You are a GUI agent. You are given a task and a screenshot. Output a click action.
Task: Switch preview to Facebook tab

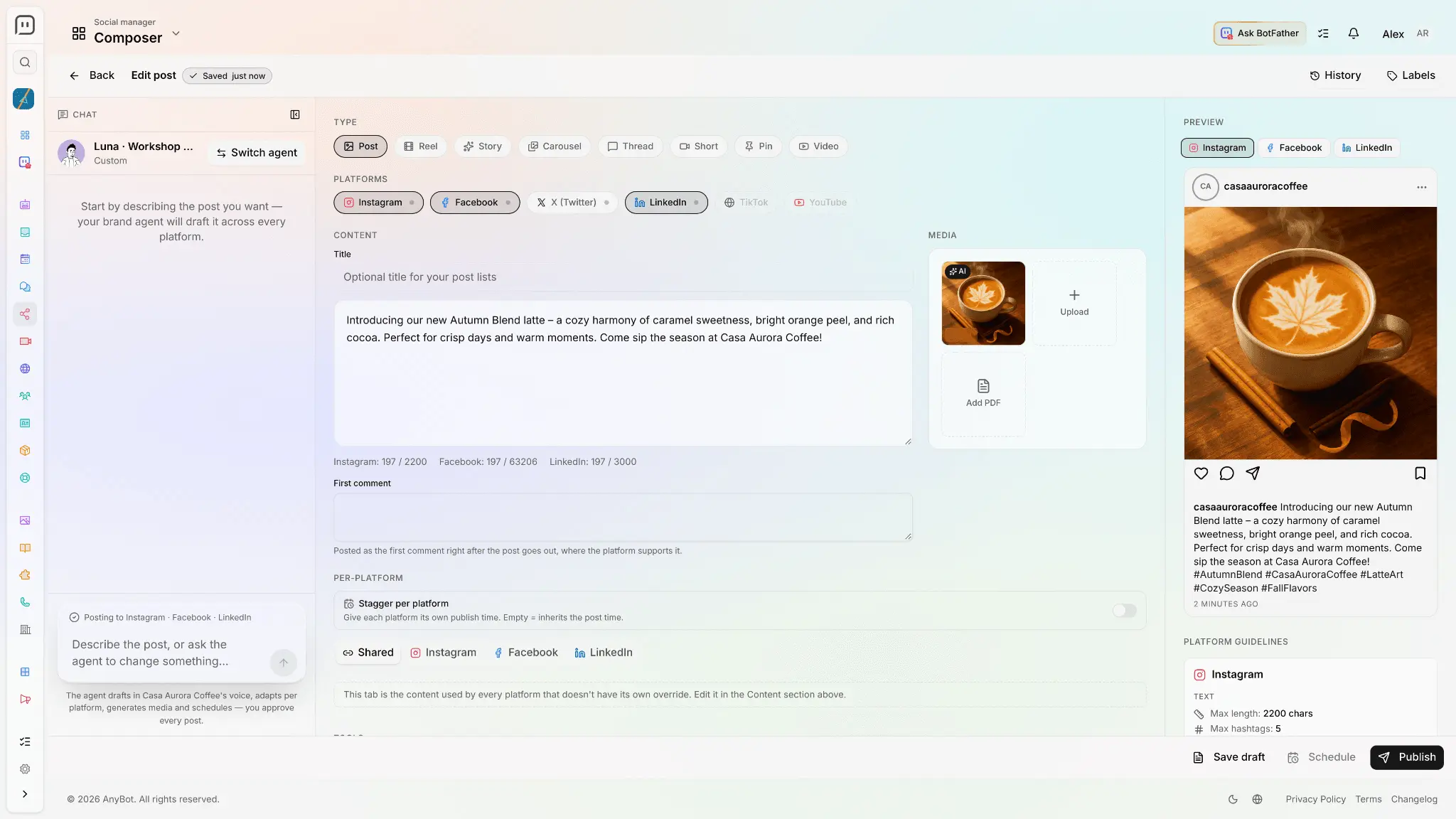pyautogui.click(x=1295, y=148)
